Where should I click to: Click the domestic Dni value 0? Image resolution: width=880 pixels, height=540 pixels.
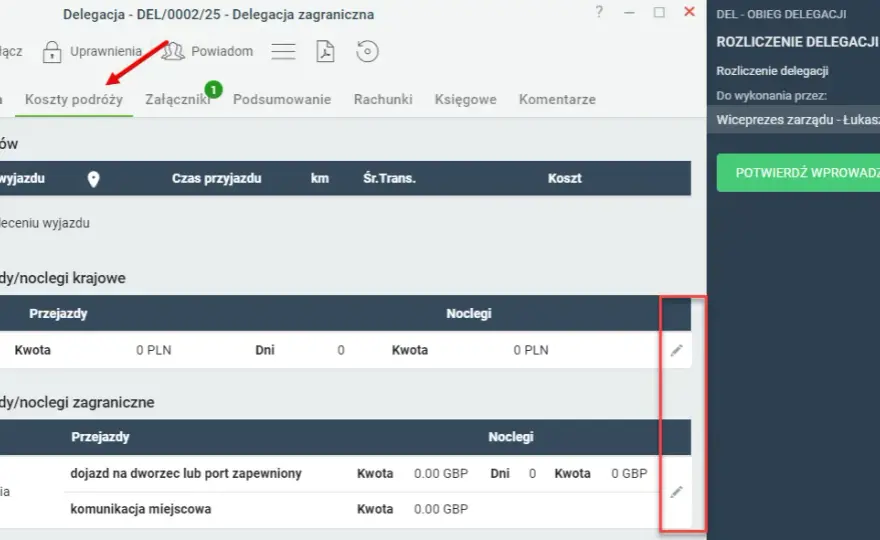(x=341, y=350)
